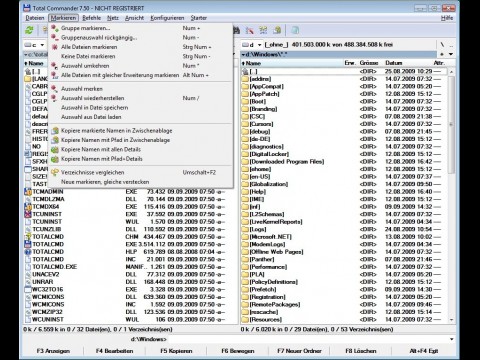The width and height of the screenshot is (480, 360).
Task: Select TCUNINST EXE file icon
Action: (28, 214)
